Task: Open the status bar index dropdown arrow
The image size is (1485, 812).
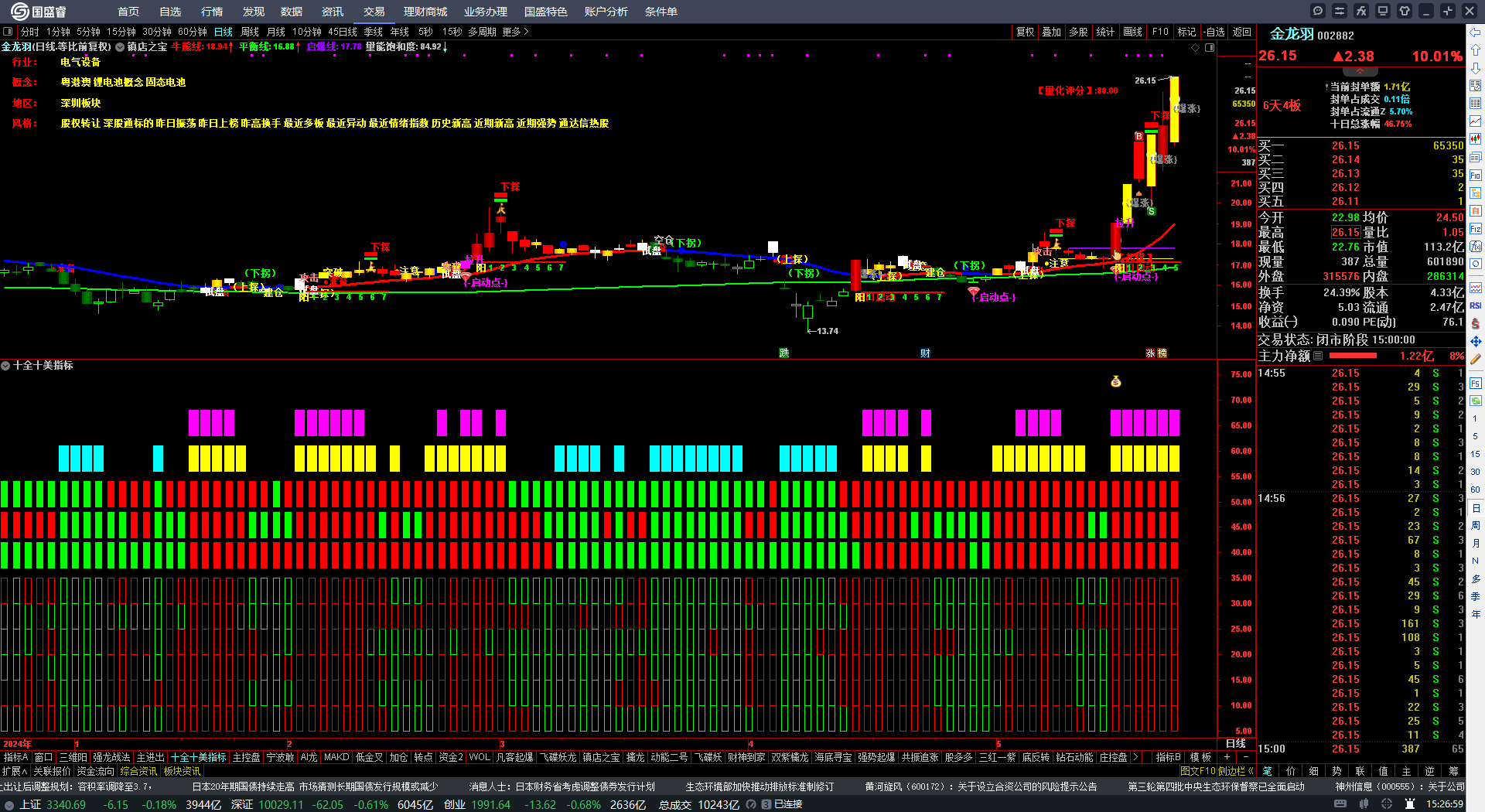Action: pyautogui.click(x=9, y=804)
